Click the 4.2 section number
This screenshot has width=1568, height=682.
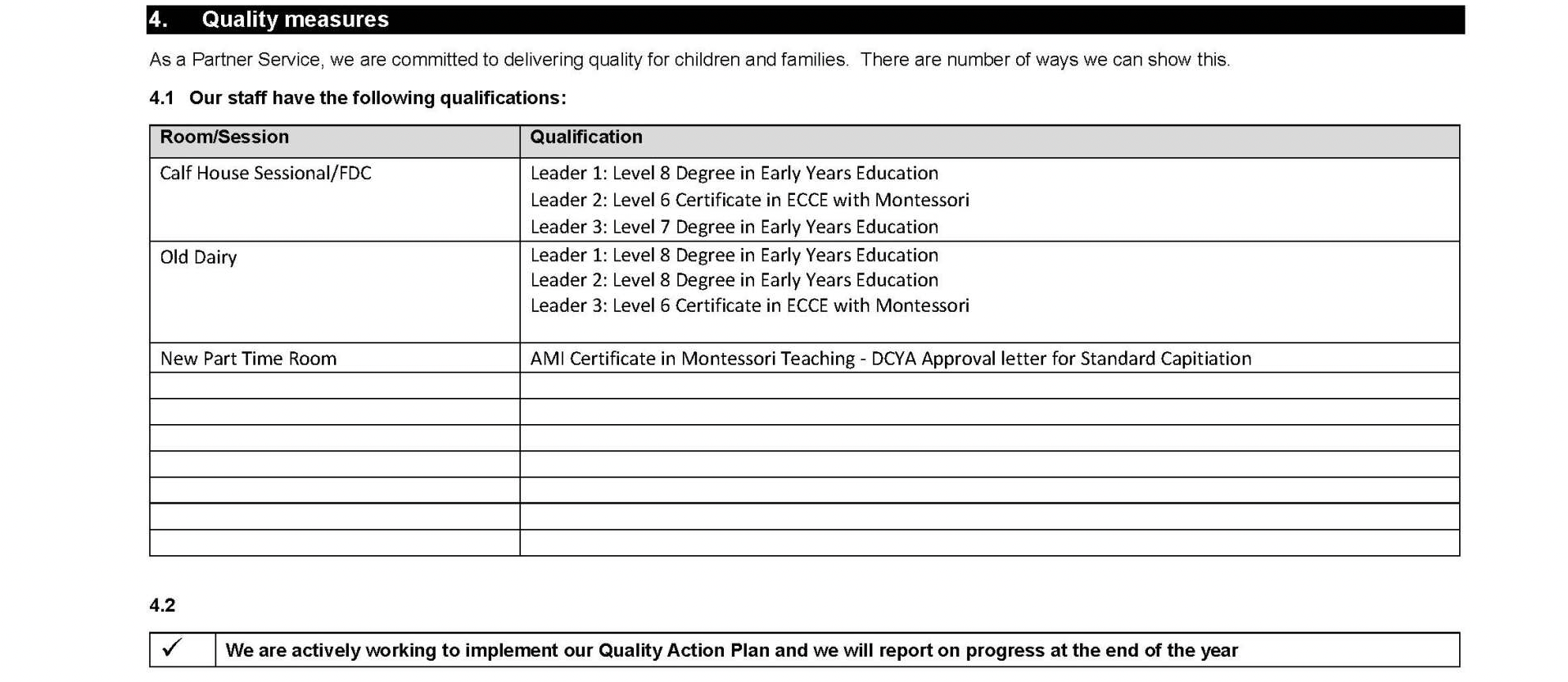pos(162,606)
